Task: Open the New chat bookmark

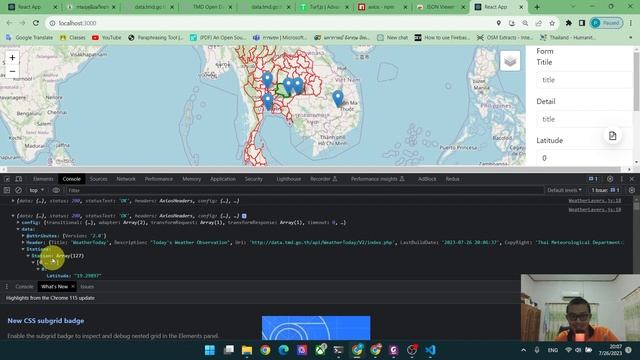Action: pos(393,38)
